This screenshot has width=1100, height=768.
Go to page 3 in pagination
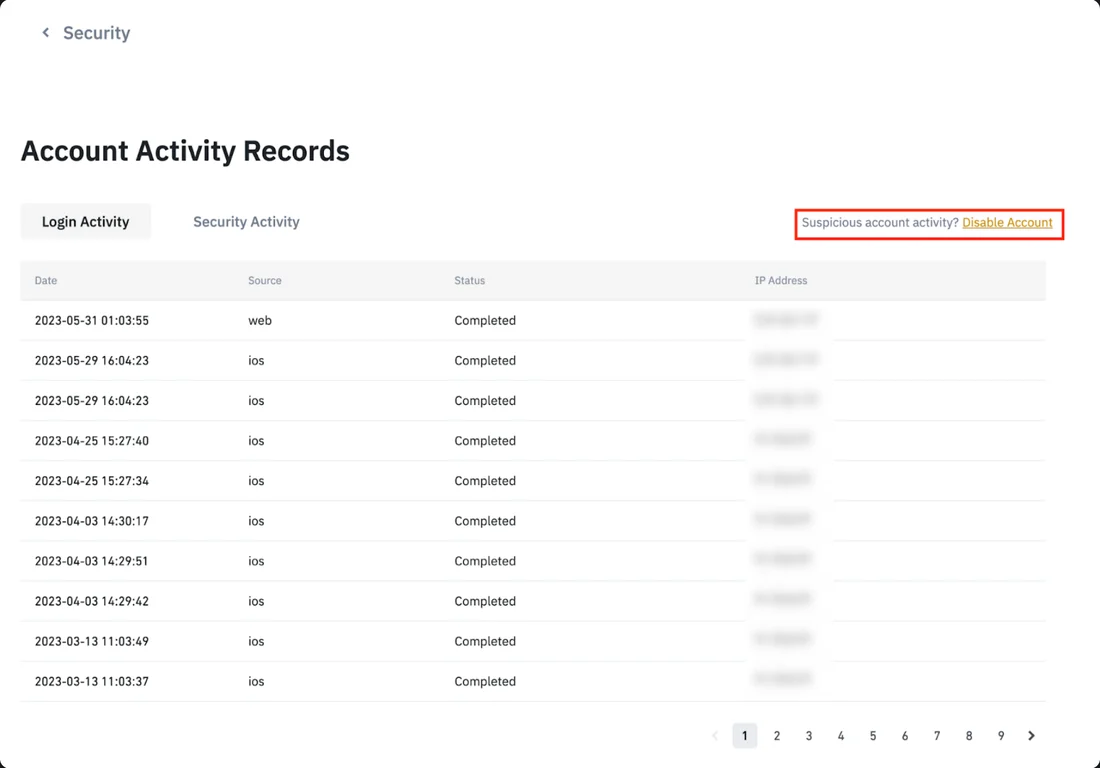[x=809, y=736]
